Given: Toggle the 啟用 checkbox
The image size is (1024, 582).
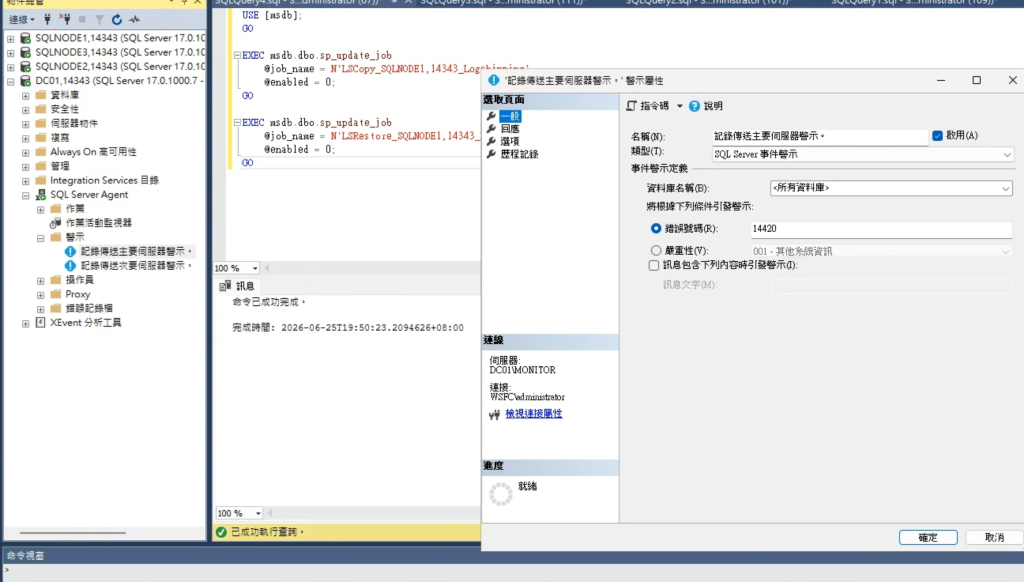Looking at the screenshot, I should pos(938,136).
